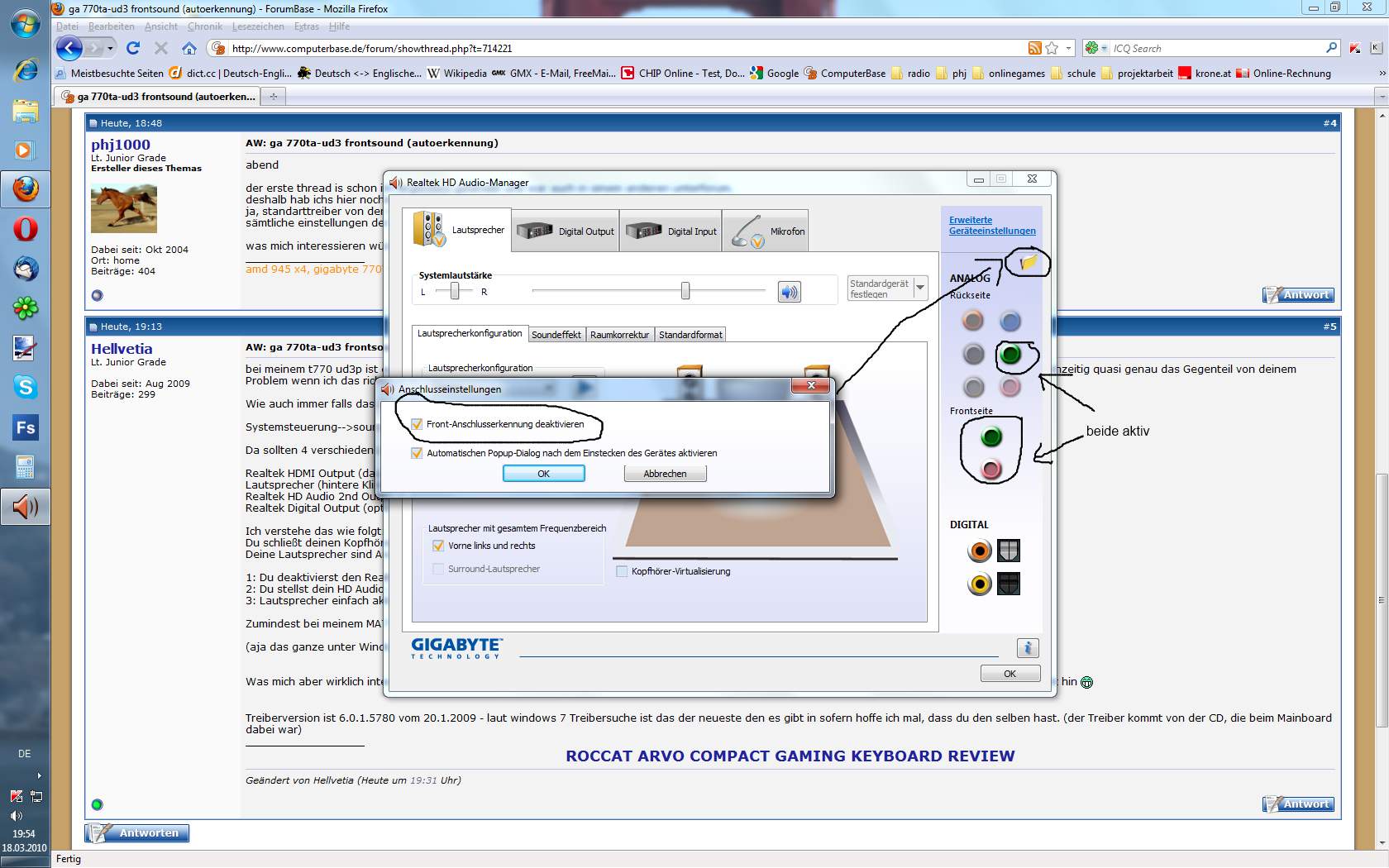Open Erweiterte Geräteeinstellungen link
Screen dimensions: 1389x868
[992, 225]
